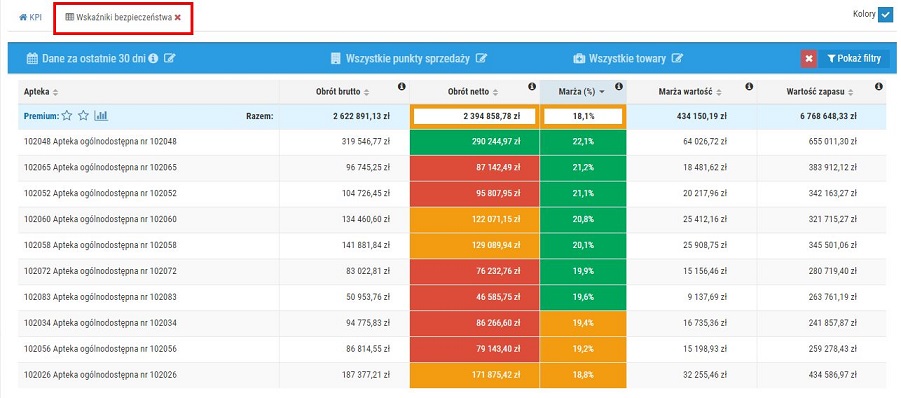Sort by Marża wartość column
This screenshot has width=901, height=398.
pos(718,92)
